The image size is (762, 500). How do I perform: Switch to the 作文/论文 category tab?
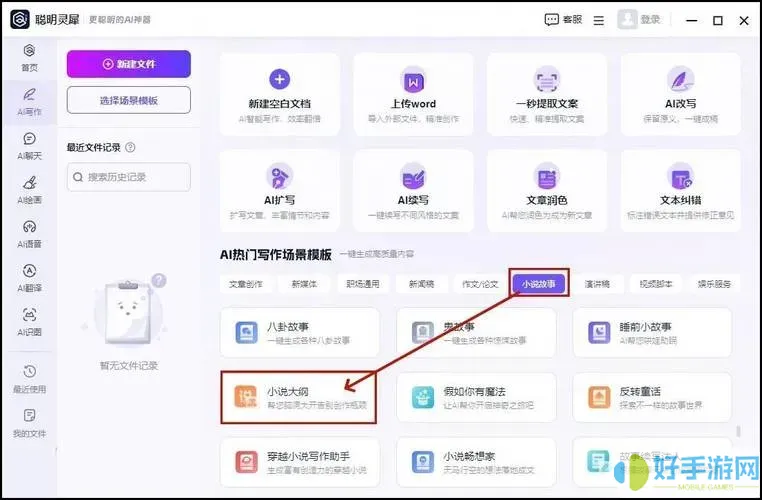pos(480,284)
